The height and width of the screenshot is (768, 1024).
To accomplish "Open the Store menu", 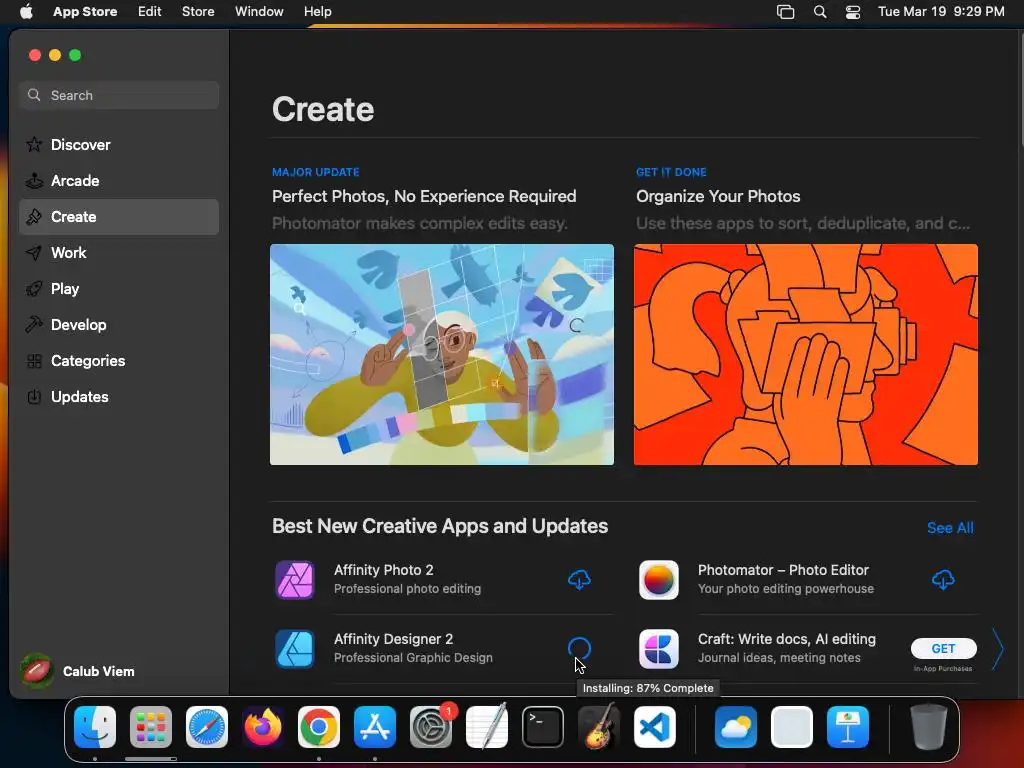I will tap(198, 12).
